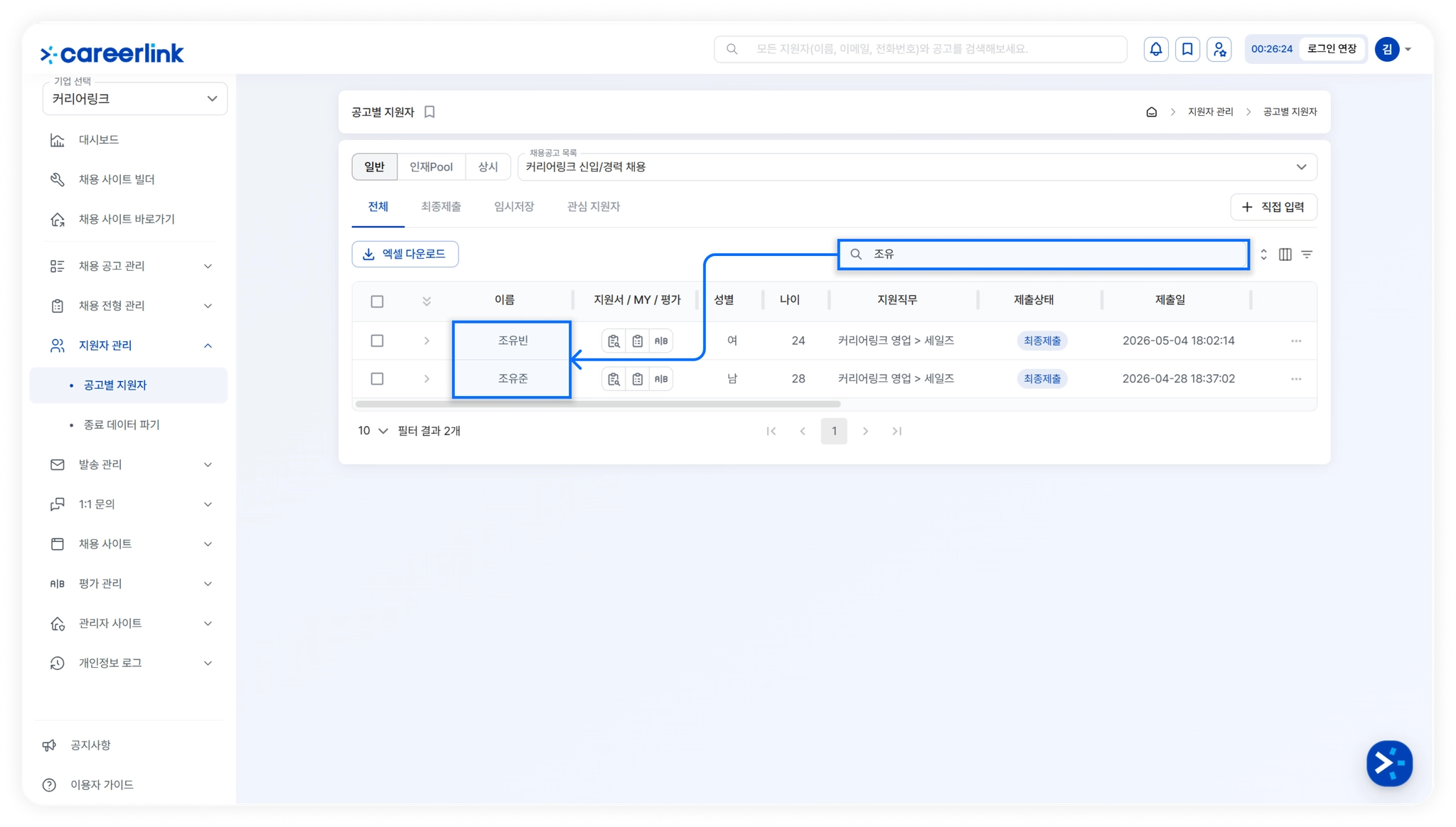Change rows per page dropdown 10

[373, 431]
